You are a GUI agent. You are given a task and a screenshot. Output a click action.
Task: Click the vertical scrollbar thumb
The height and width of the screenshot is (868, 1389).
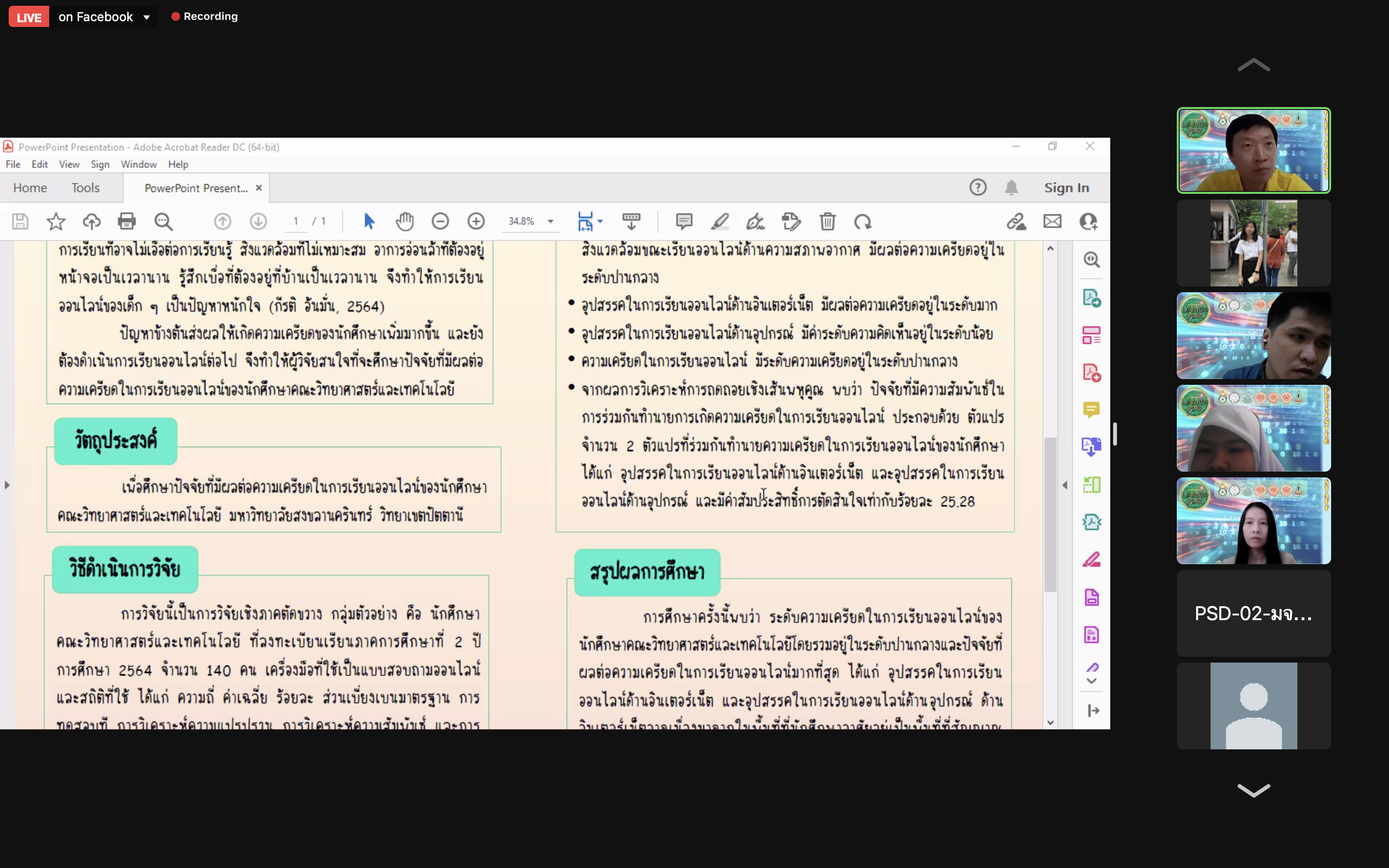click(x=1050, y=515)
